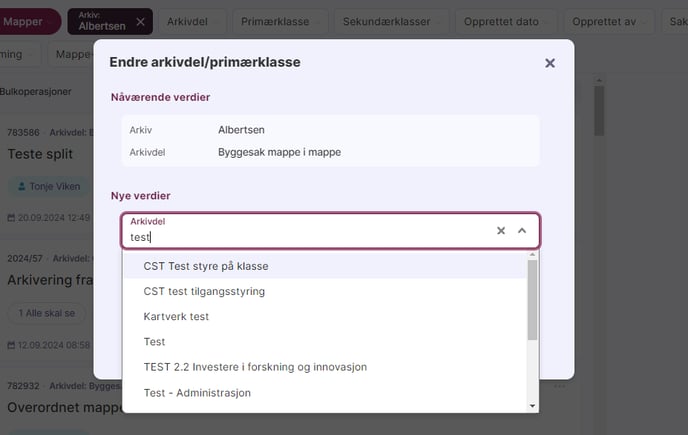Image resolution: width=688 pixels, height=435 pixels.
Task: Select "CST Test styre på klasse" option
Action: (325, 266)
